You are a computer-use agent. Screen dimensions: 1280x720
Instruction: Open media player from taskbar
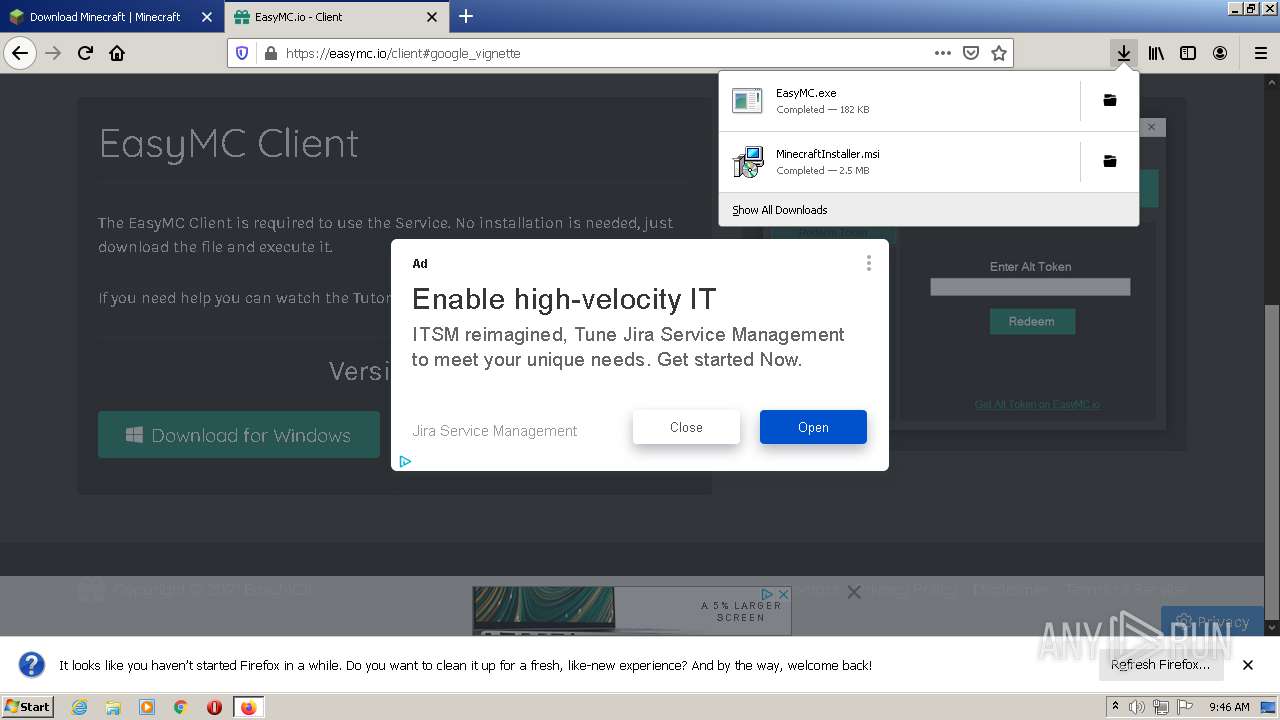tap(147, 707)
